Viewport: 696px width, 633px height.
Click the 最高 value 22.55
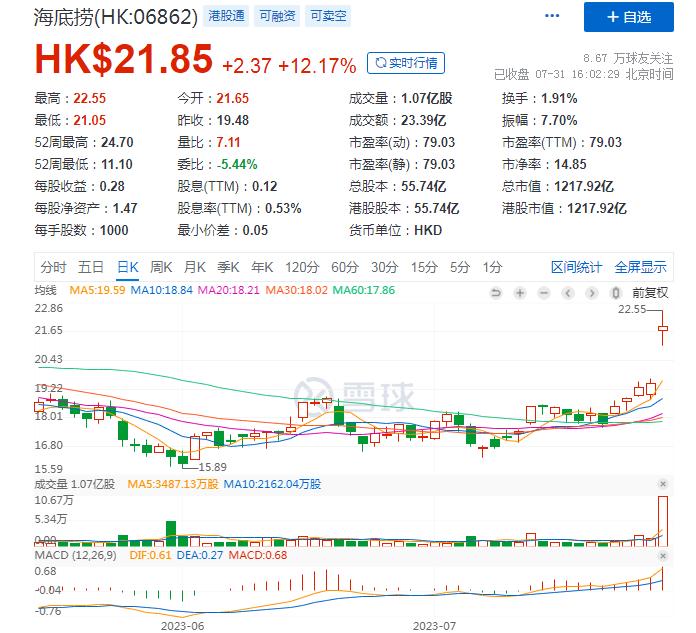tap(90, 98)
